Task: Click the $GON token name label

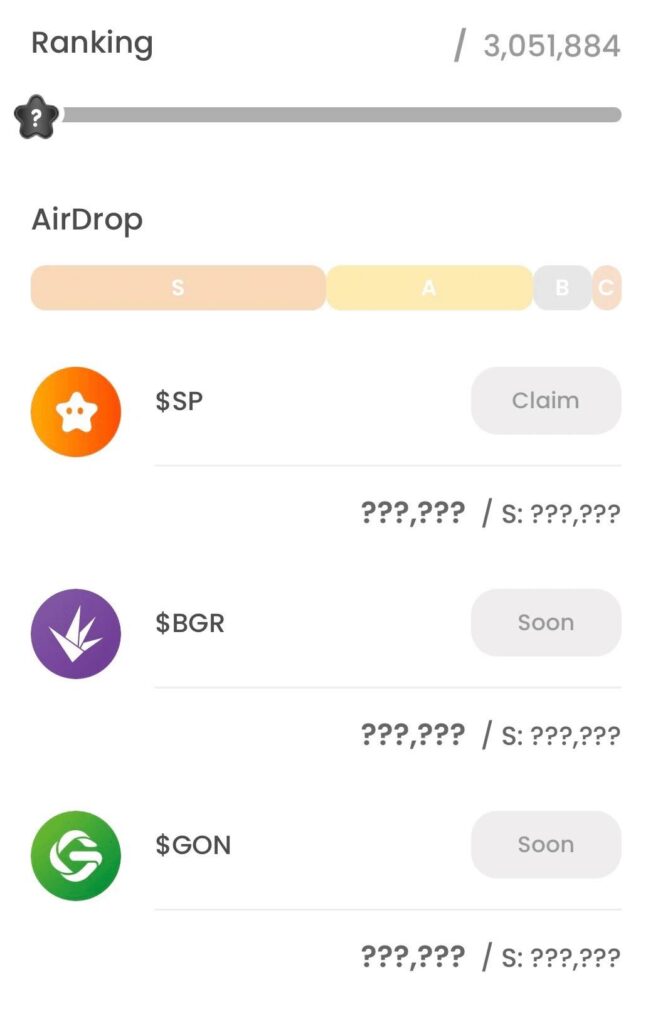Action: point(193,844)
